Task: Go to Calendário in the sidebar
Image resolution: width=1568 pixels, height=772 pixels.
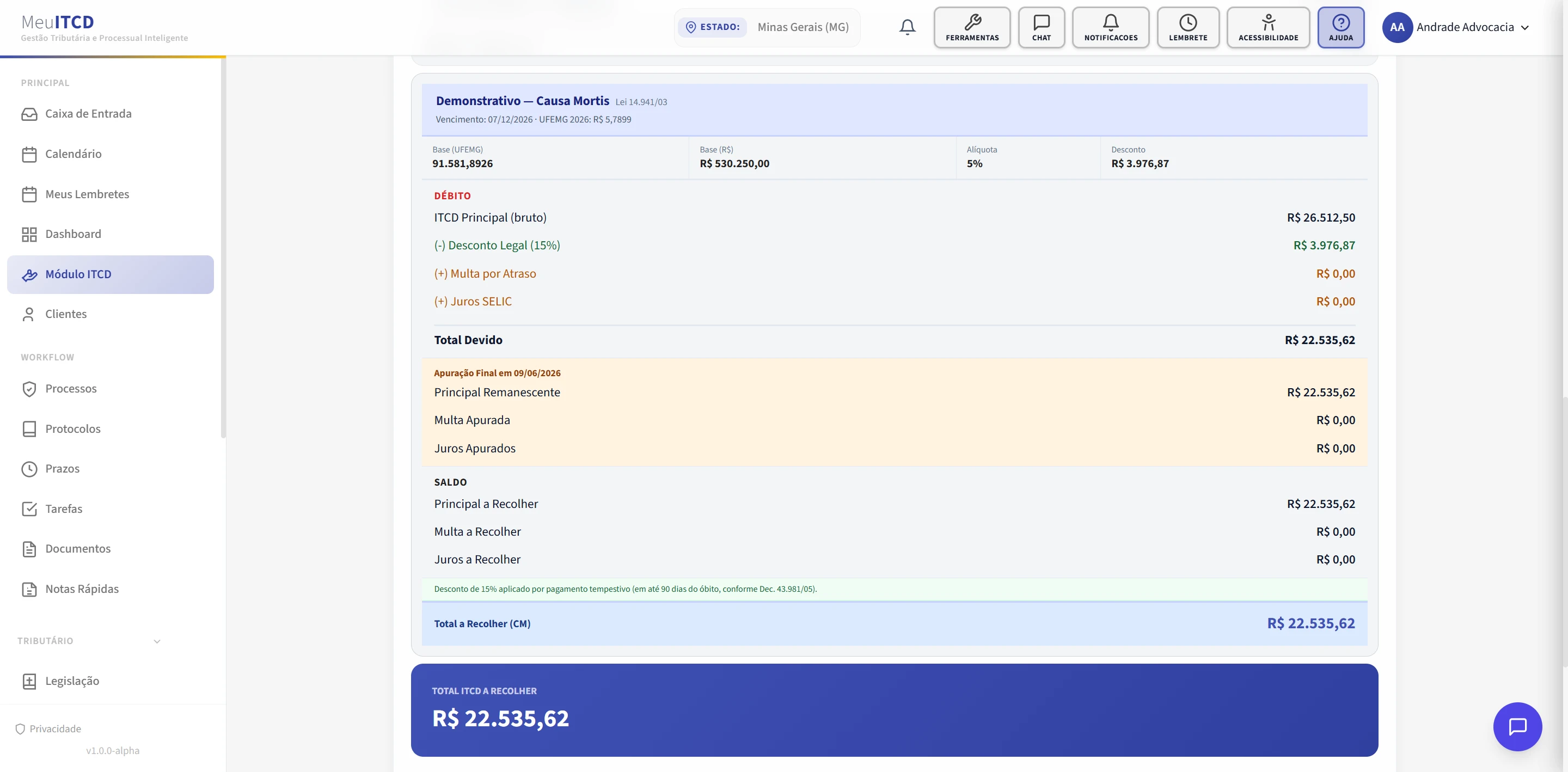Action: pos(110,155)
